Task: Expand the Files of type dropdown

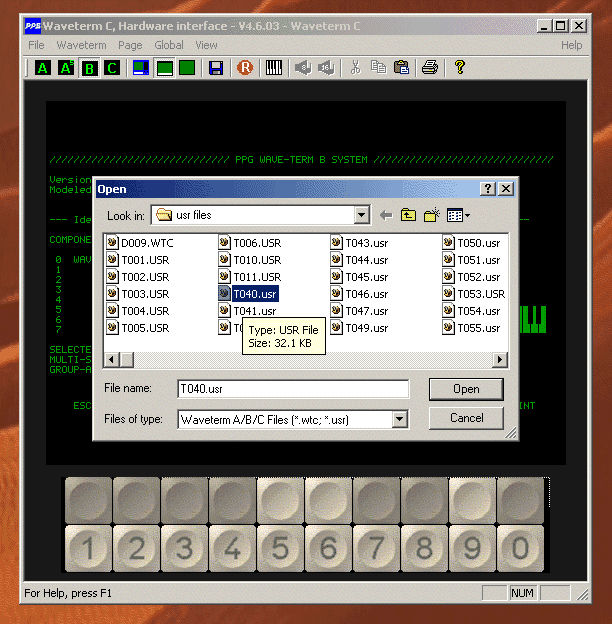Action: click(x=400, y=419)
